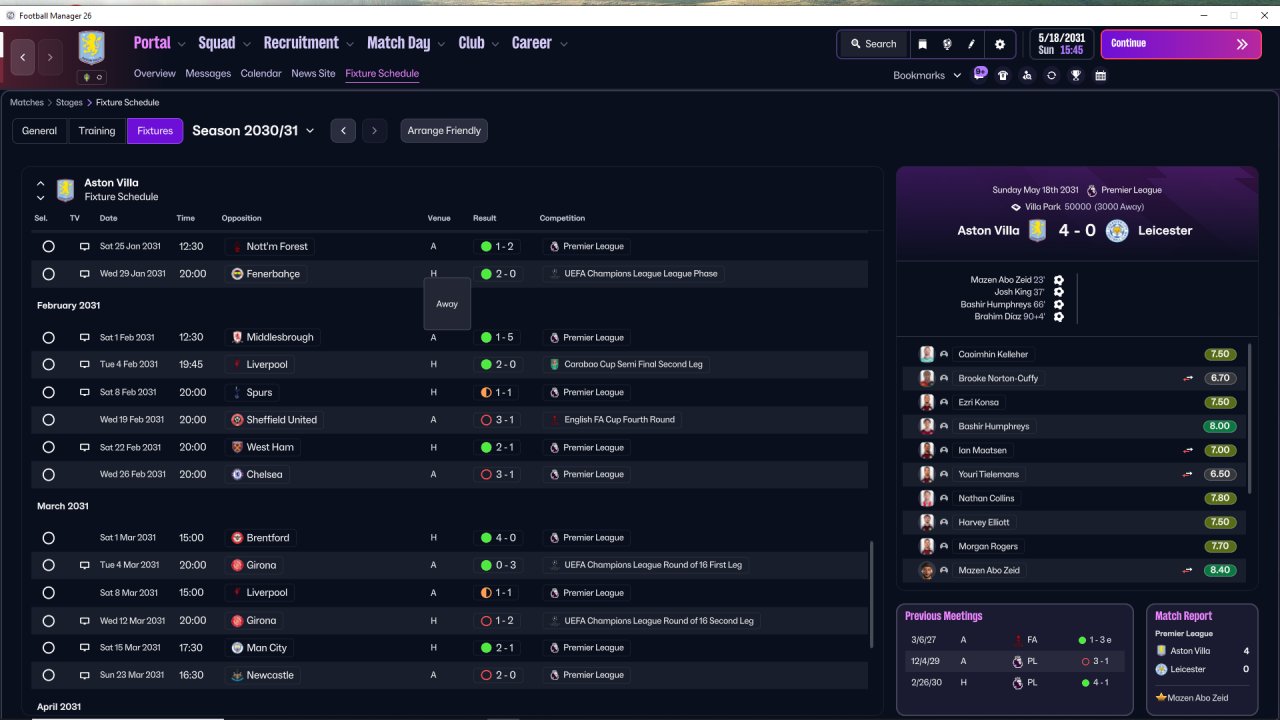
Task: Click the shirt kit shortcut icon
Action: pos(1003,75)
